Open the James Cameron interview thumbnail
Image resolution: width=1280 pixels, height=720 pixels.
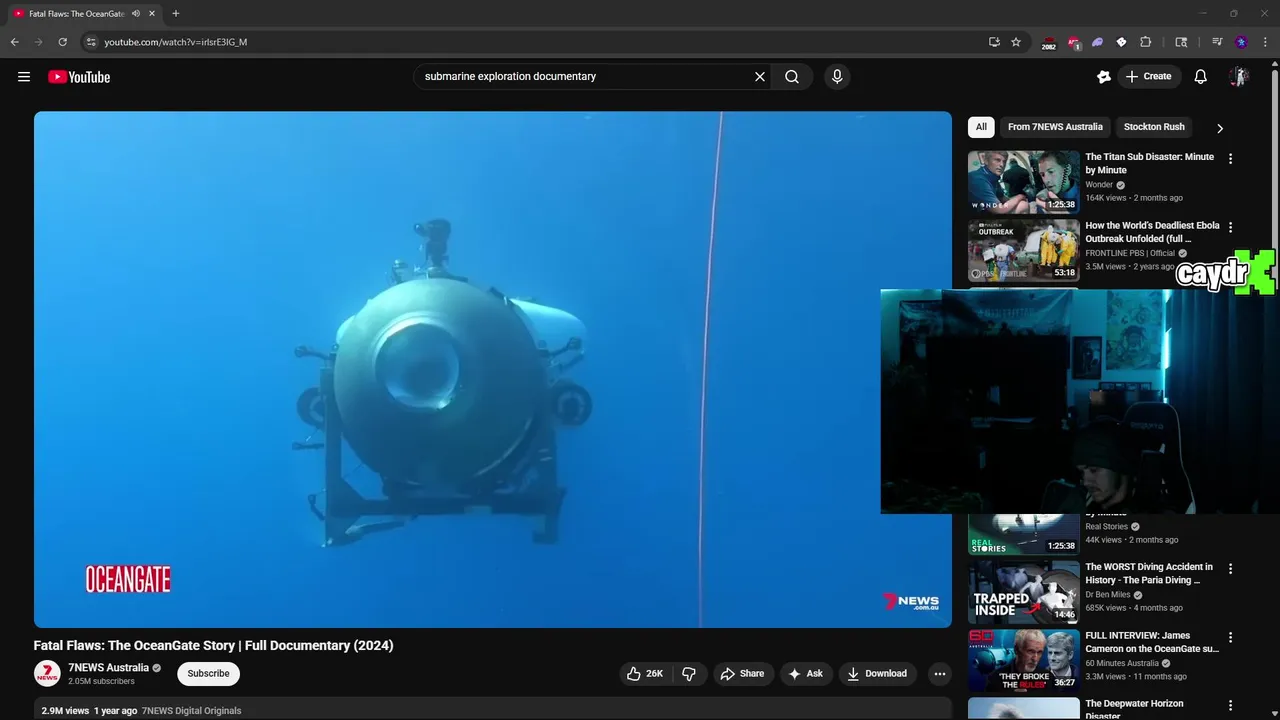click(x=1024, y=660)
